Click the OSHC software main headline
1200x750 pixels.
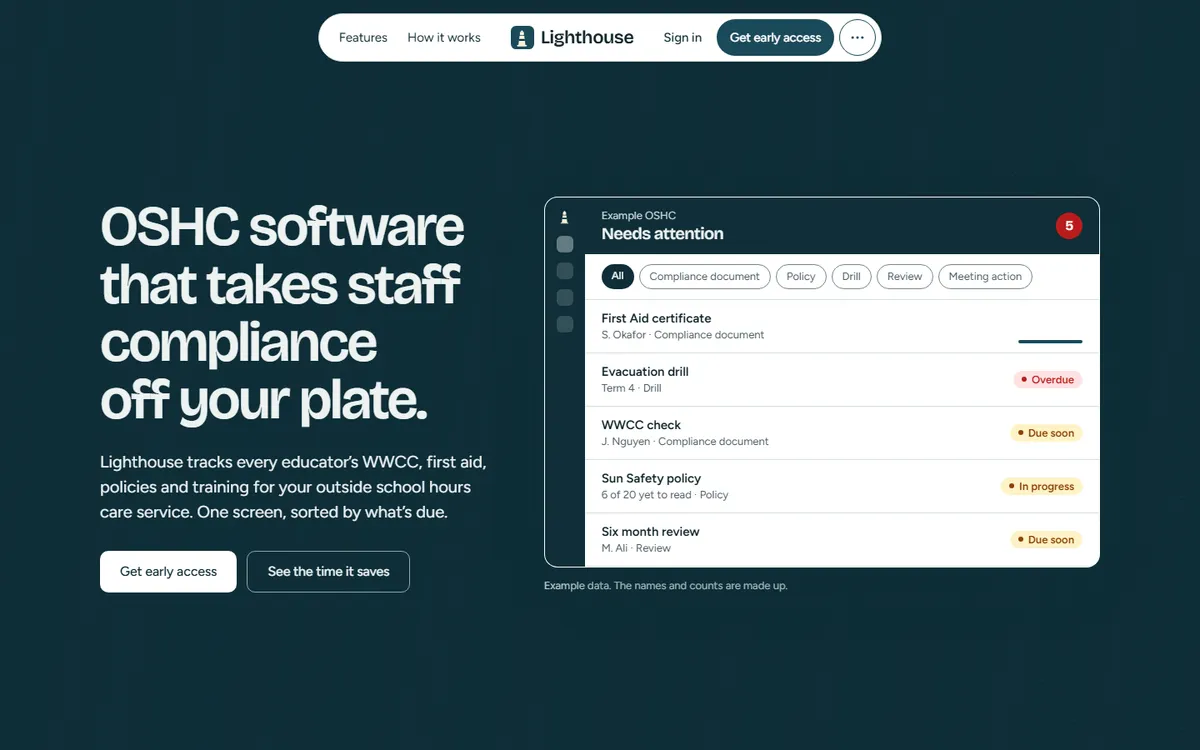coord(282,314)
